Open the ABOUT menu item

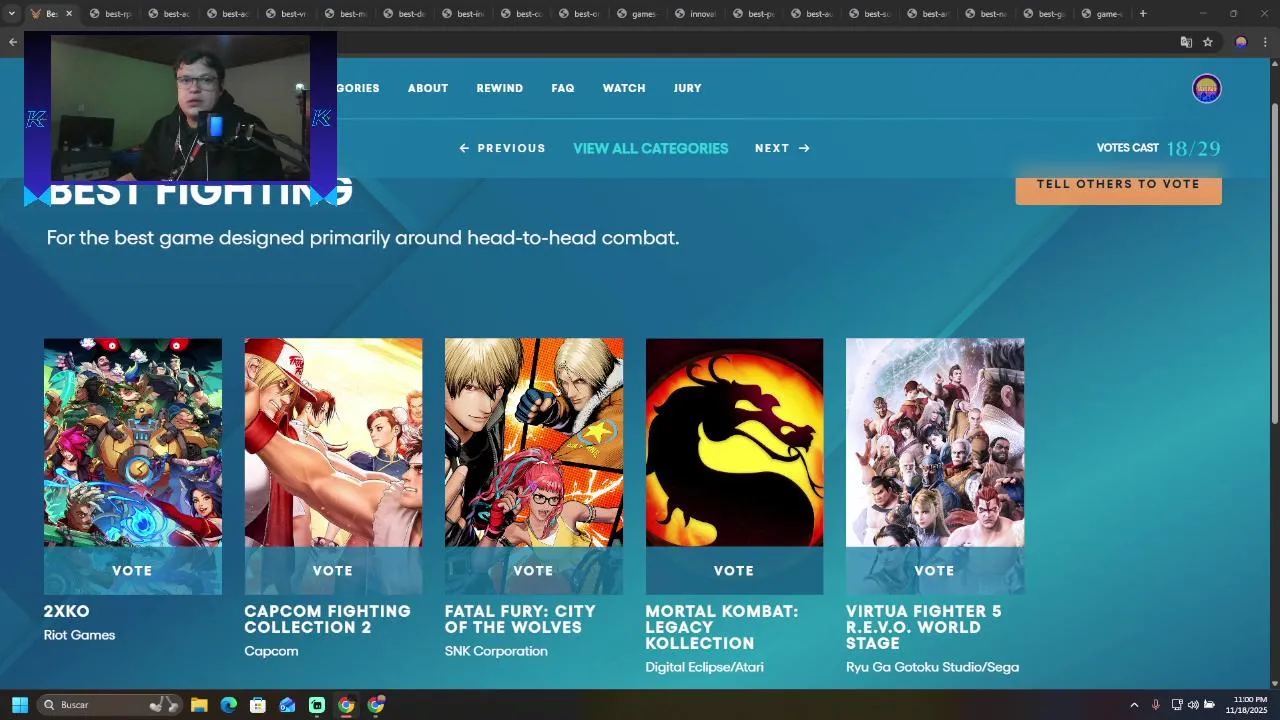click(428, 88)
